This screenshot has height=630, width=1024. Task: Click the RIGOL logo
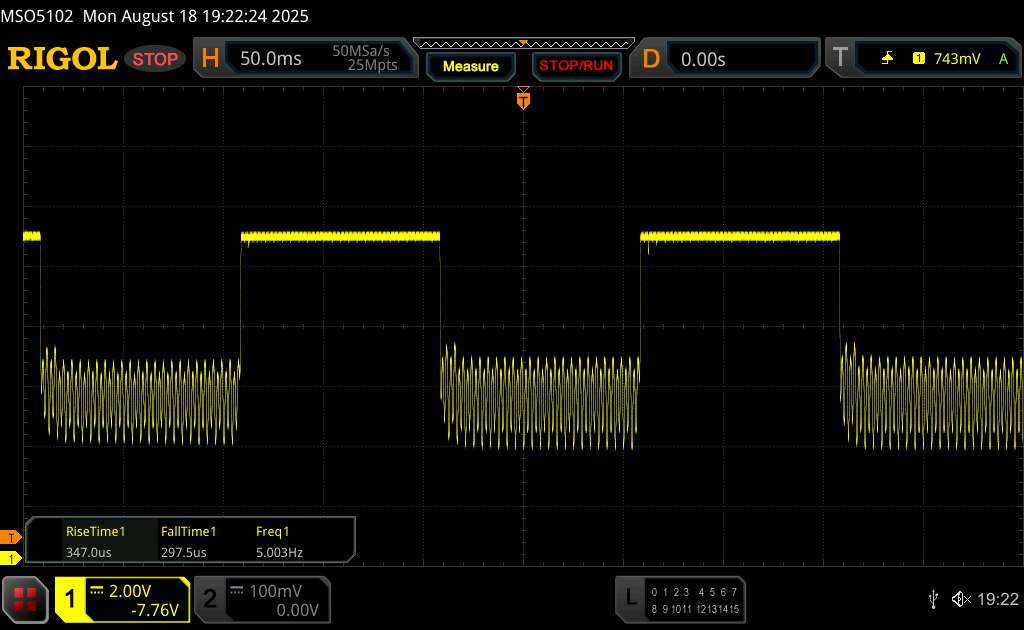point(62,59)
